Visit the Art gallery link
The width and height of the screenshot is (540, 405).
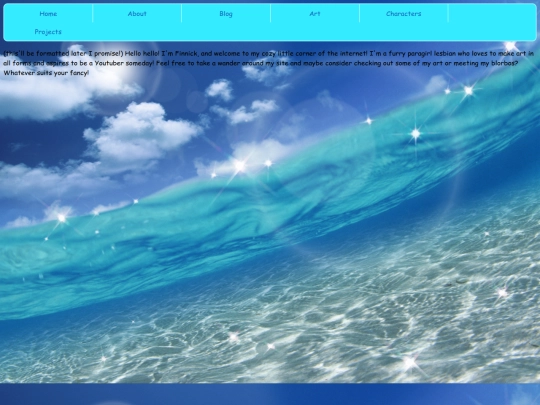(315, 14)
